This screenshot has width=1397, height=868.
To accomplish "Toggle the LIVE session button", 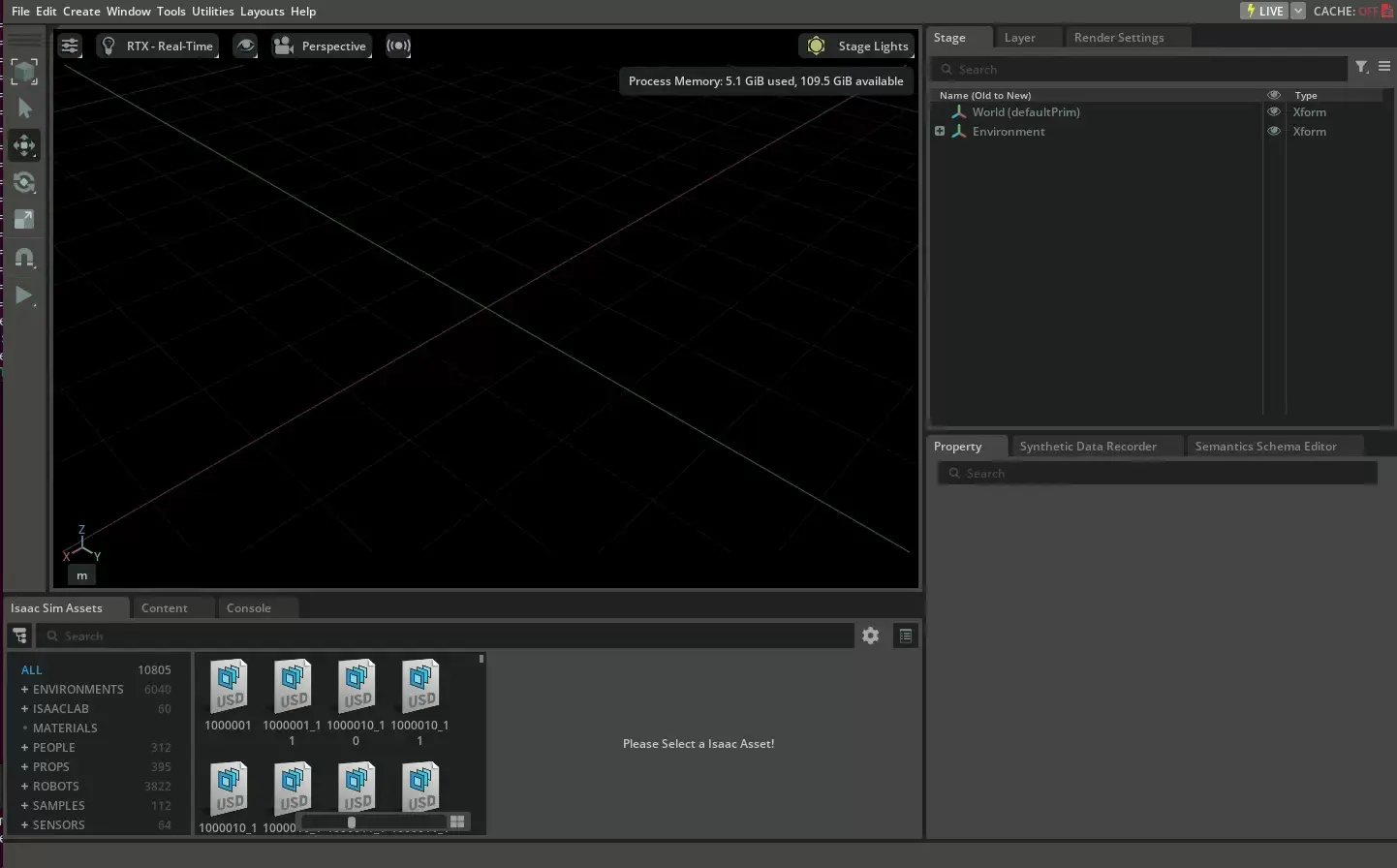I will [x=1264, y=11].
